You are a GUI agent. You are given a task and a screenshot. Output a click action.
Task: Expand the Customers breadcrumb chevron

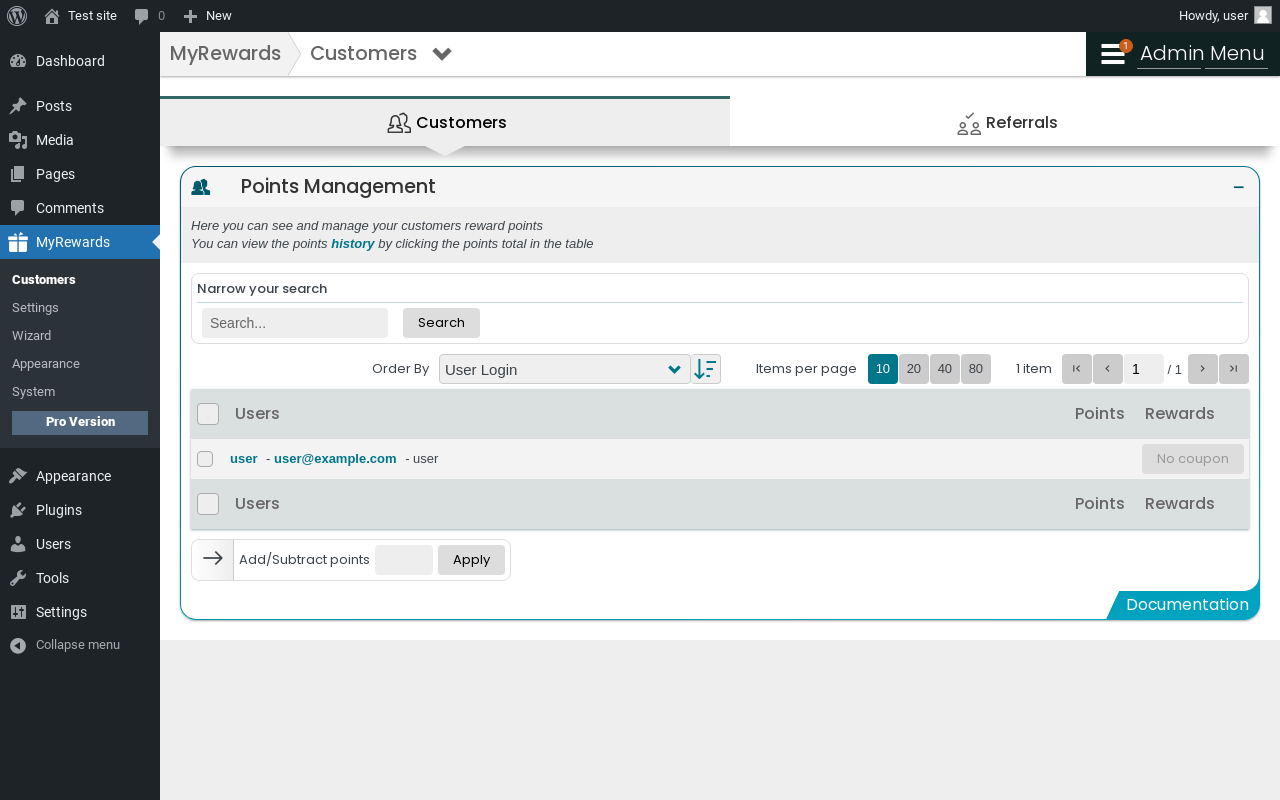(x=442, y=54)
